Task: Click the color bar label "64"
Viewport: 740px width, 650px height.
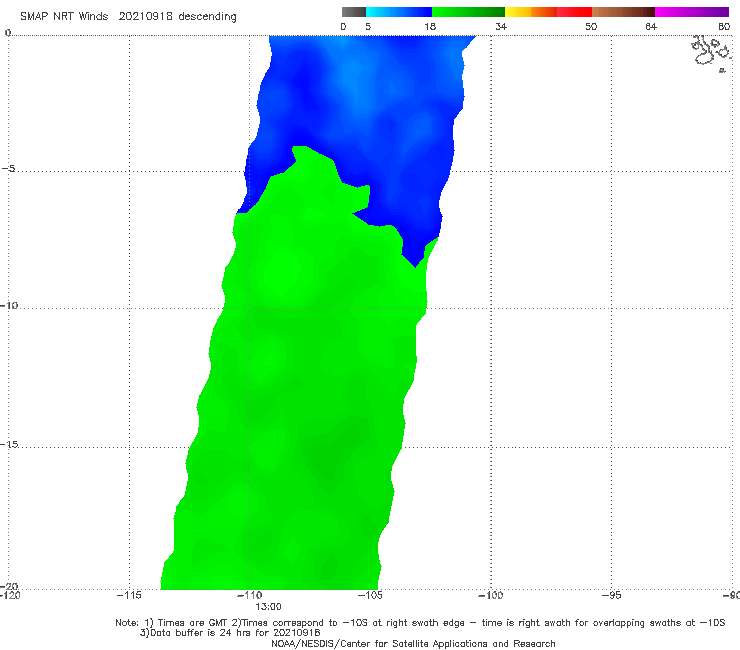Action: 651,27
